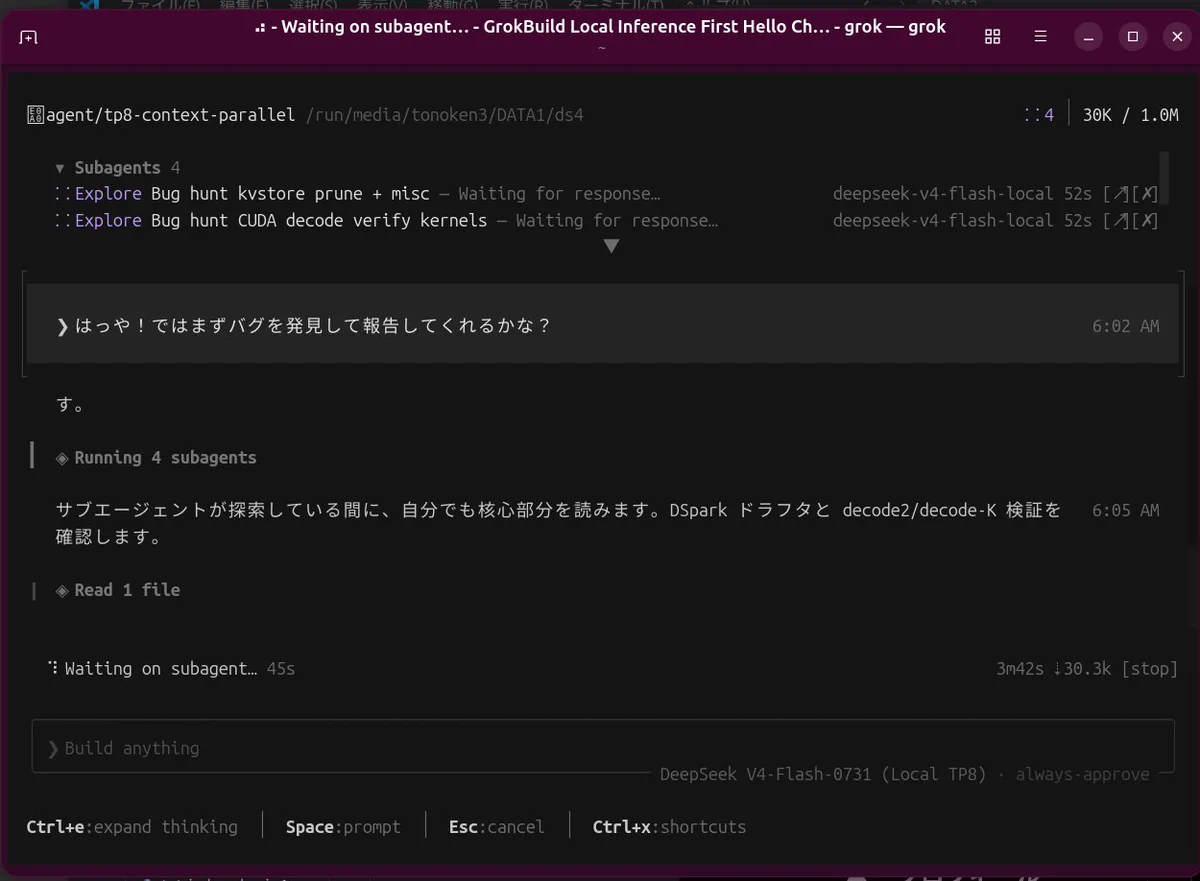Open shortcuts via the Ctrl+x hint
This screenshot has height=881, width=1200.
(x=669, y=827)
